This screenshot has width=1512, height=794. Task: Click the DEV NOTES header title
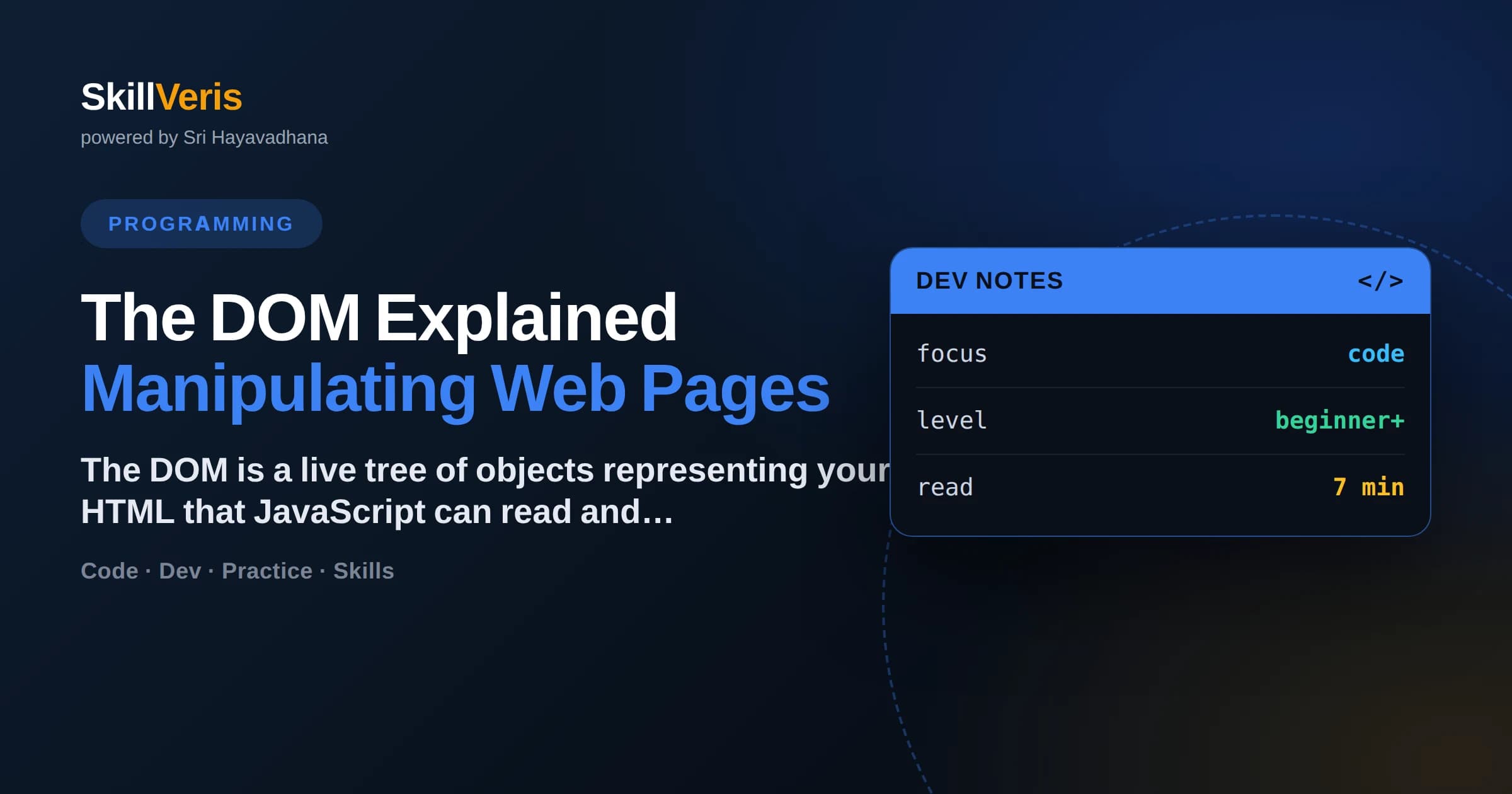(989, 281)
